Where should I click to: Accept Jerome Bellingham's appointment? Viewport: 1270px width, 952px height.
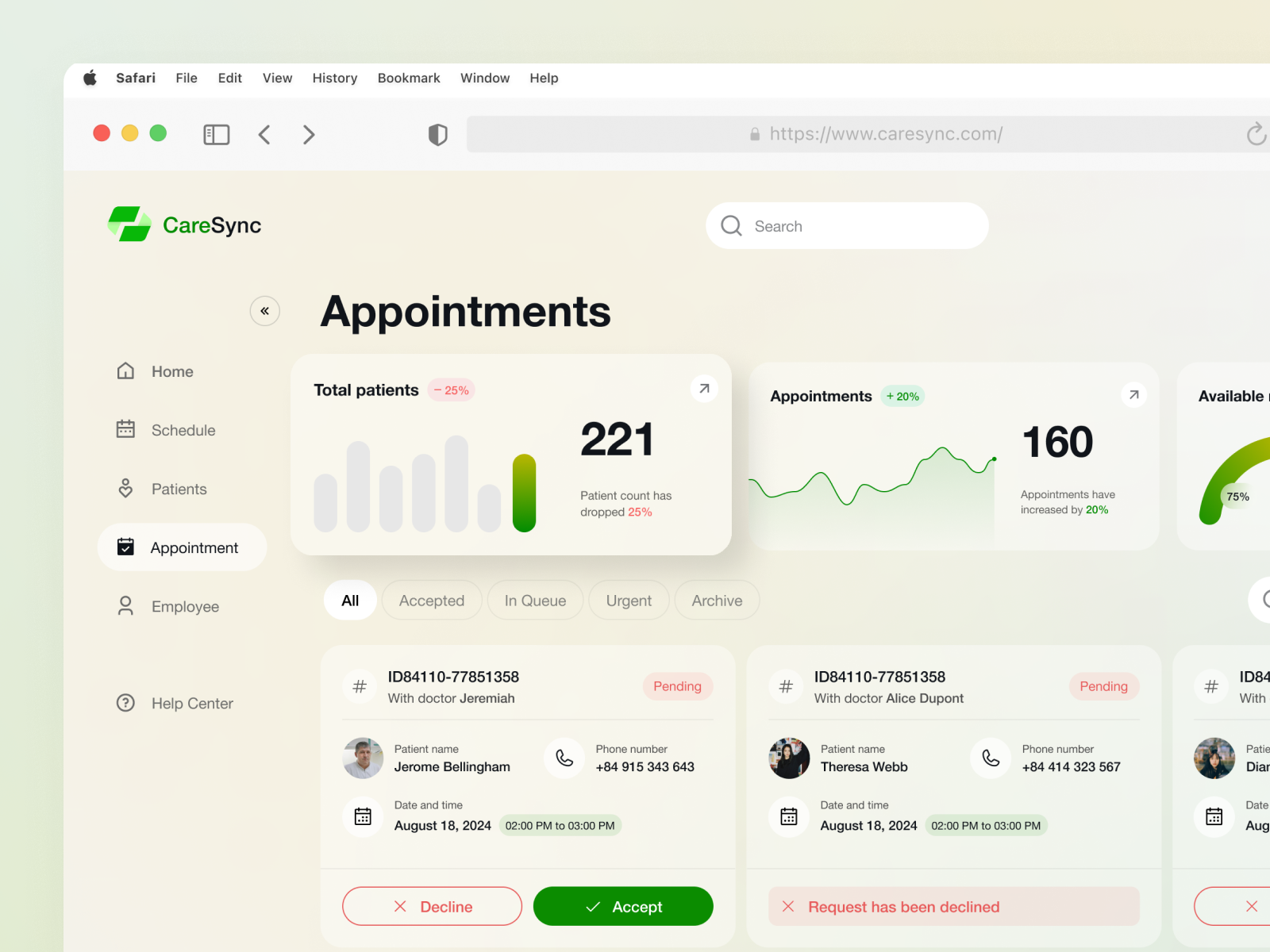click(622, 906)
